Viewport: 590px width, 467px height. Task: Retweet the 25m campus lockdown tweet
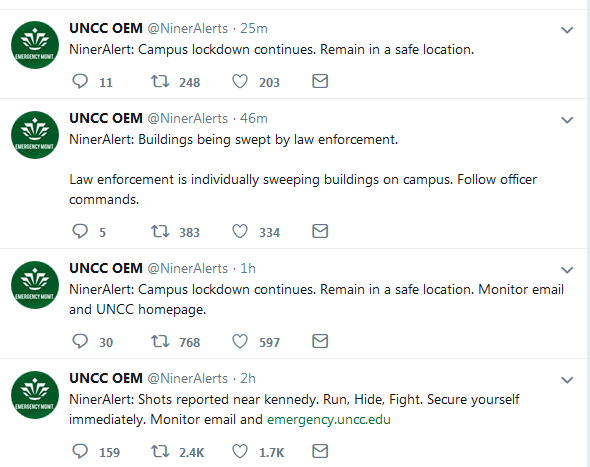coord(160,81)
